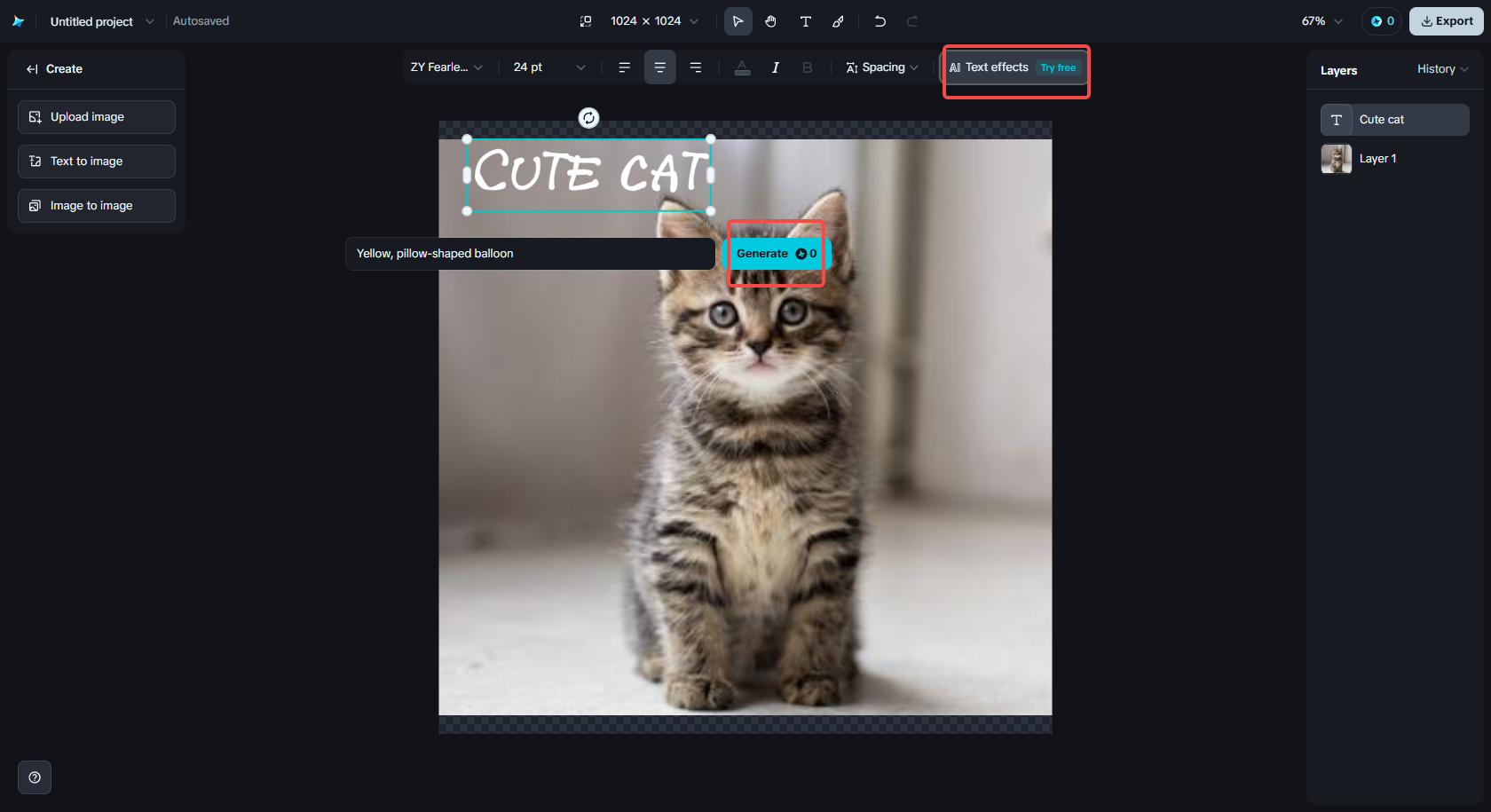Redo the last action
The image size is (1491, 812).
coord(912,21)
